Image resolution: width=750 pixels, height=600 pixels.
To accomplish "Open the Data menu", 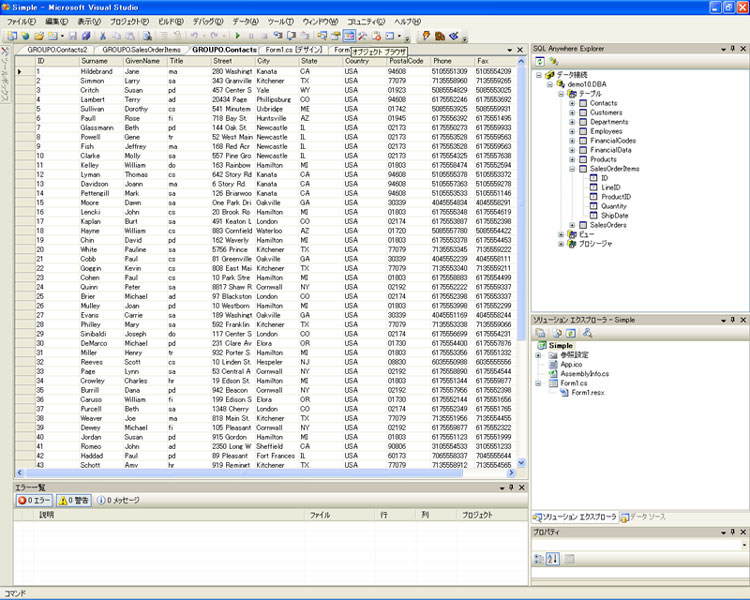I will pyautogui.click(x=245, y=22).
